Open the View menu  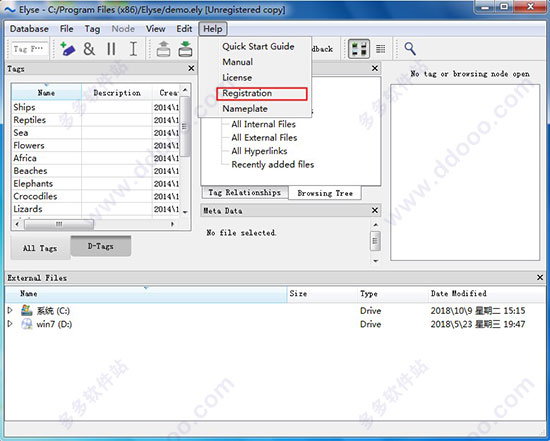(155, 29)
